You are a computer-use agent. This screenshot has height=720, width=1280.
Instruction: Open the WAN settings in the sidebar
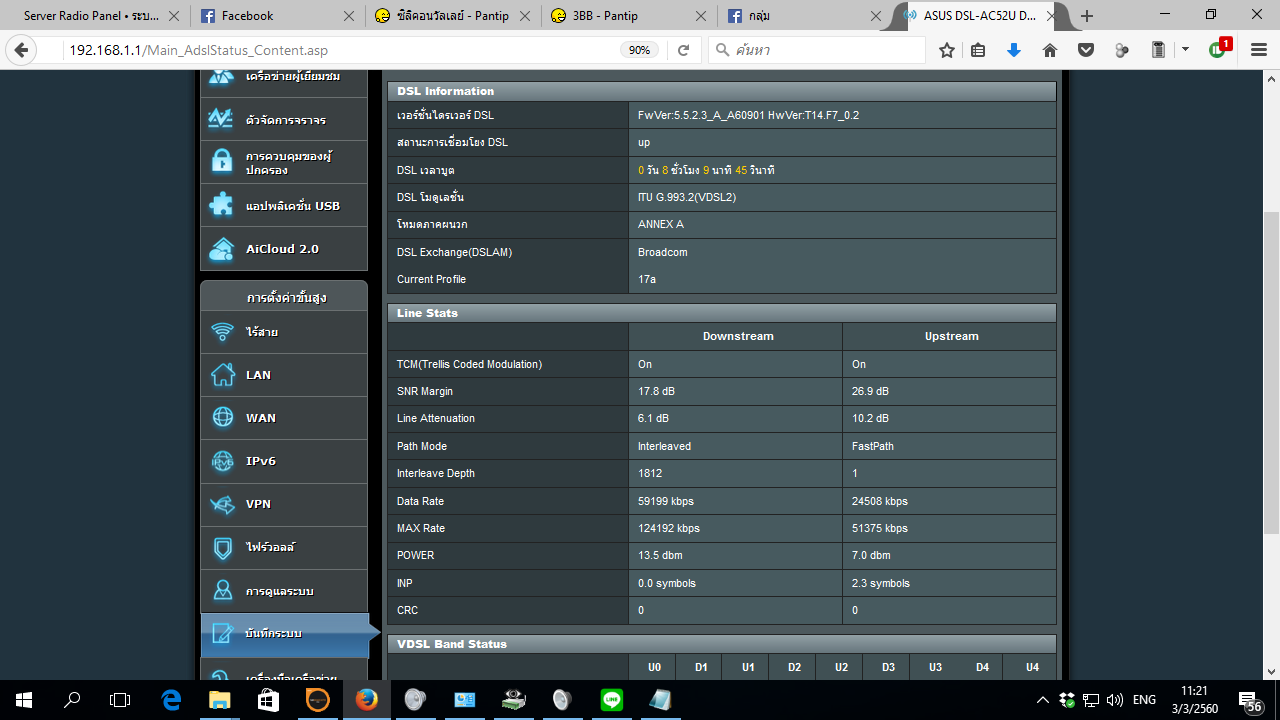(x=284, y=418)
